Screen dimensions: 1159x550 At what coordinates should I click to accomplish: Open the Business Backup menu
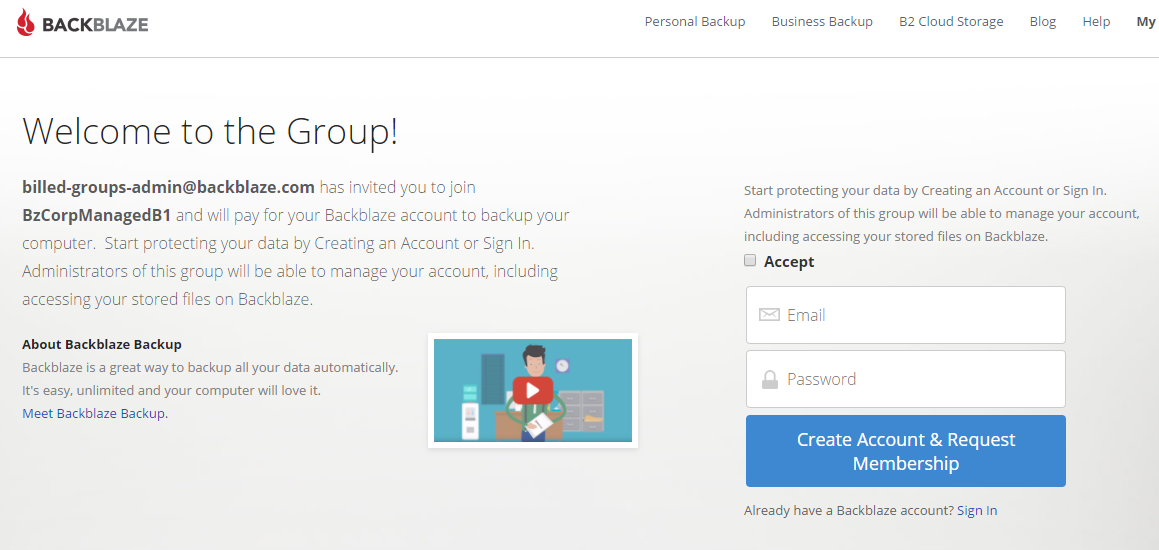(x=822, y=21)
